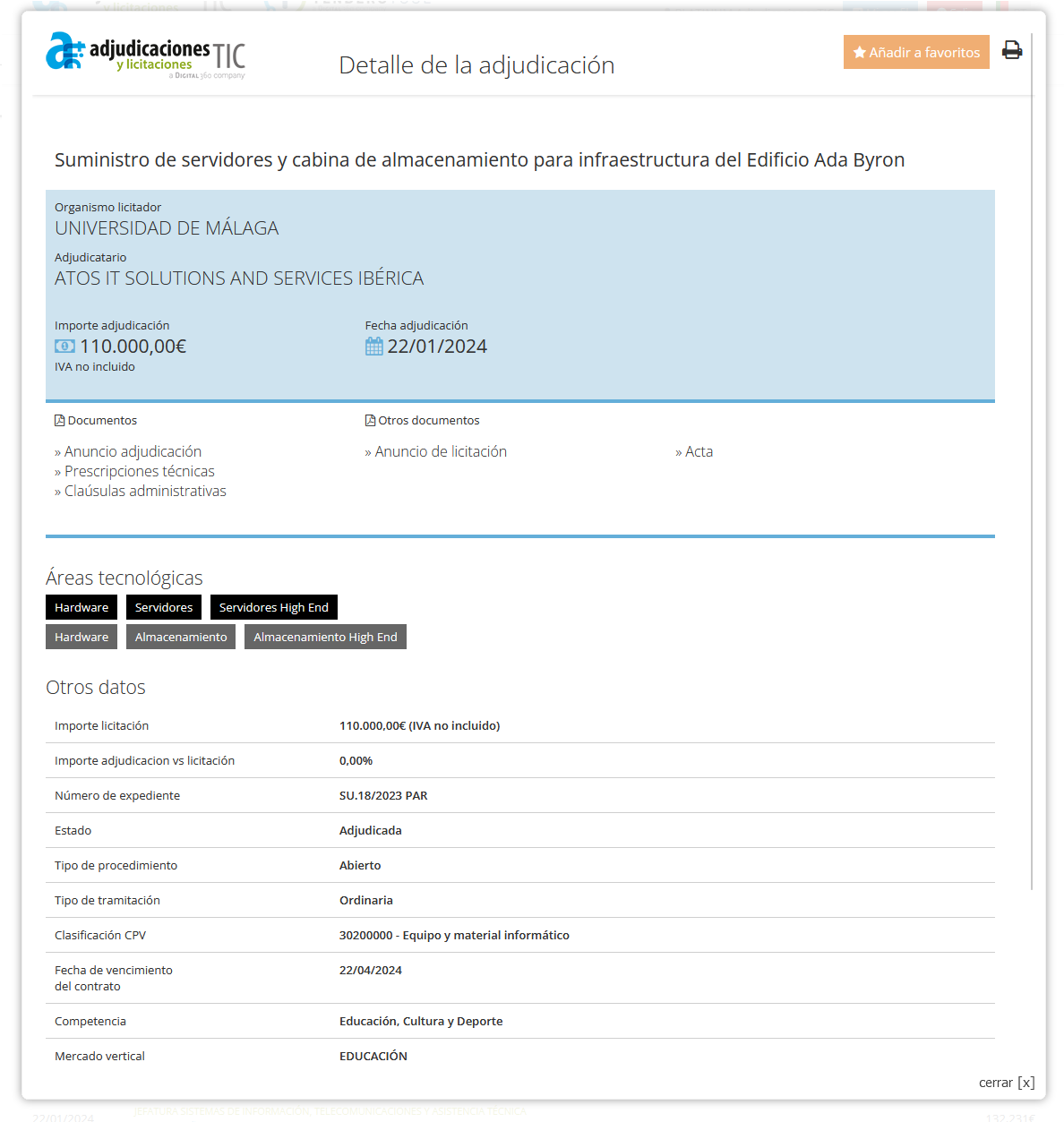Click the adjudicaciones TIC logo
Viewport: 1064px width, 1122px height.
pyautogui.click(x=146, y=56)
